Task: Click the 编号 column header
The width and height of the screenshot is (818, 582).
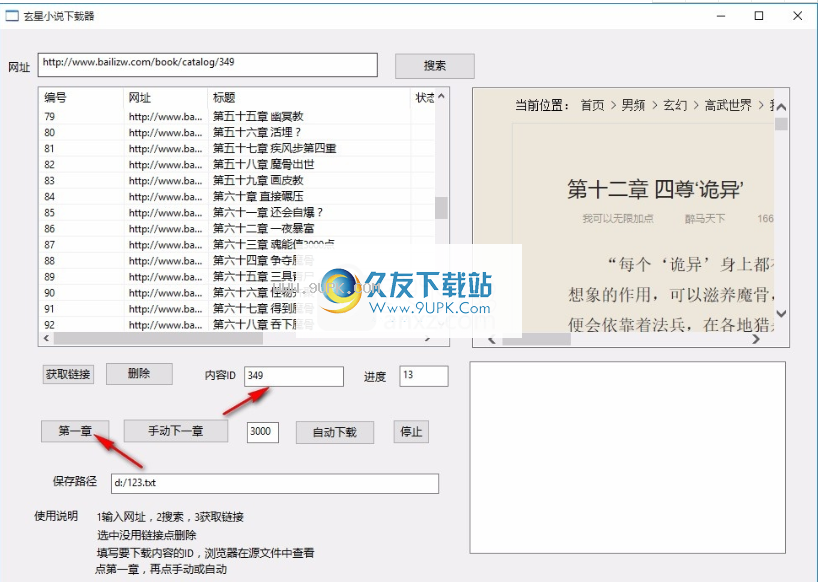Action: click(x=81, y=98)
